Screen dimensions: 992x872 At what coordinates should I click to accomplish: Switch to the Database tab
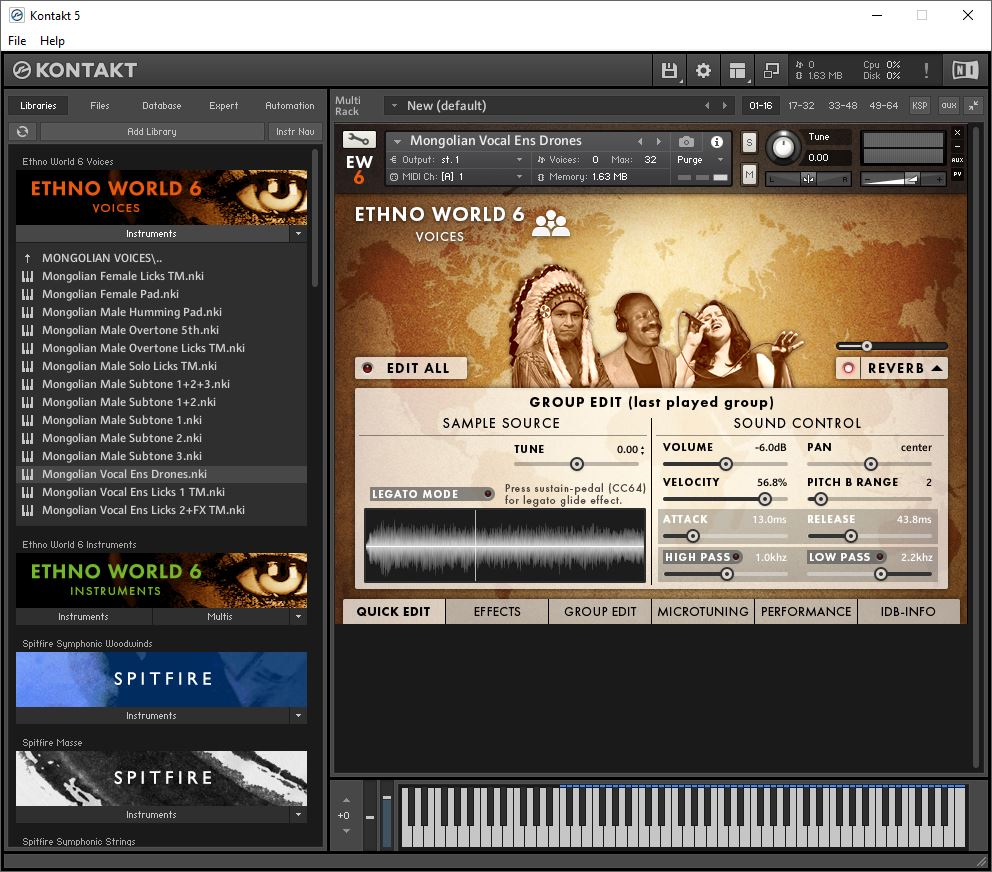coord(161,106)
